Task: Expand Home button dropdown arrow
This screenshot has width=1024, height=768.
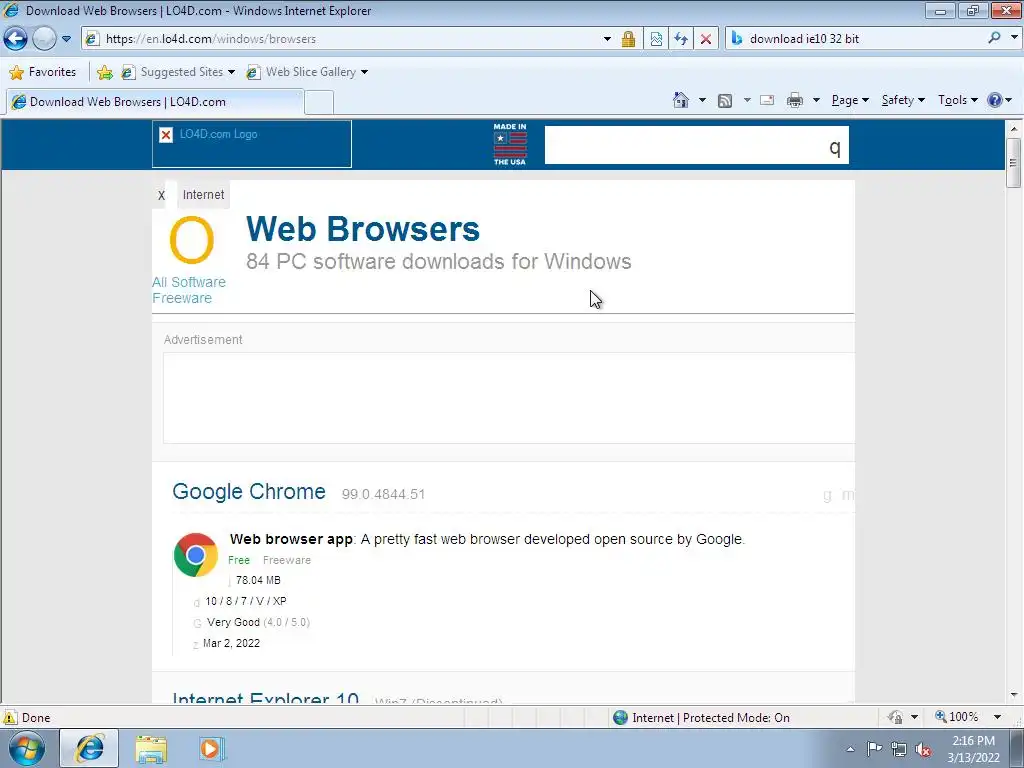Action: coord(702,101)
